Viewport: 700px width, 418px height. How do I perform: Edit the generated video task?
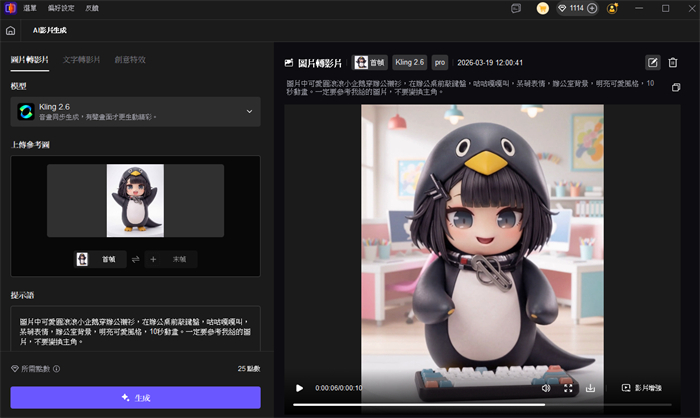point(653,63)
